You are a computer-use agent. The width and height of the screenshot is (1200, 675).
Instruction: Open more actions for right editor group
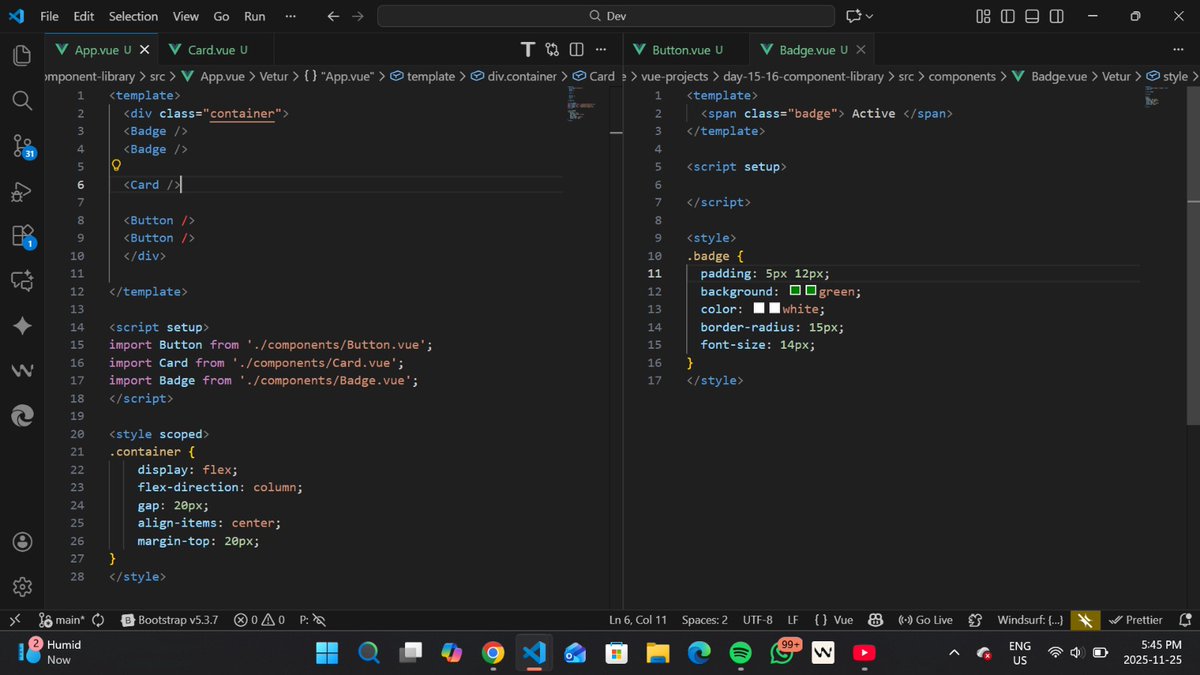[1178, 49]
